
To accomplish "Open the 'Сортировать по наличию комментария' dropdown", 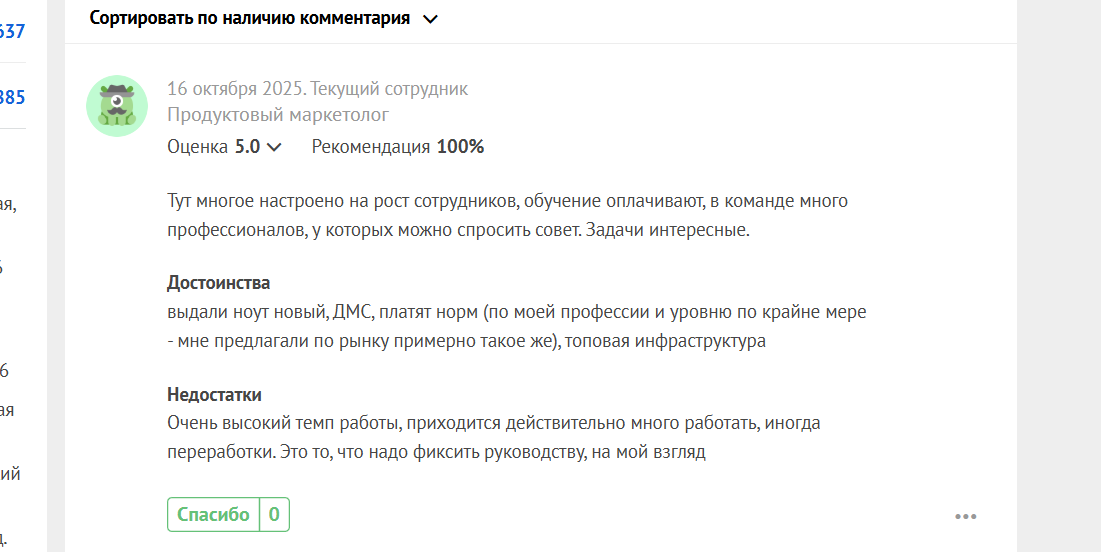I will click(x=250, y=18).
